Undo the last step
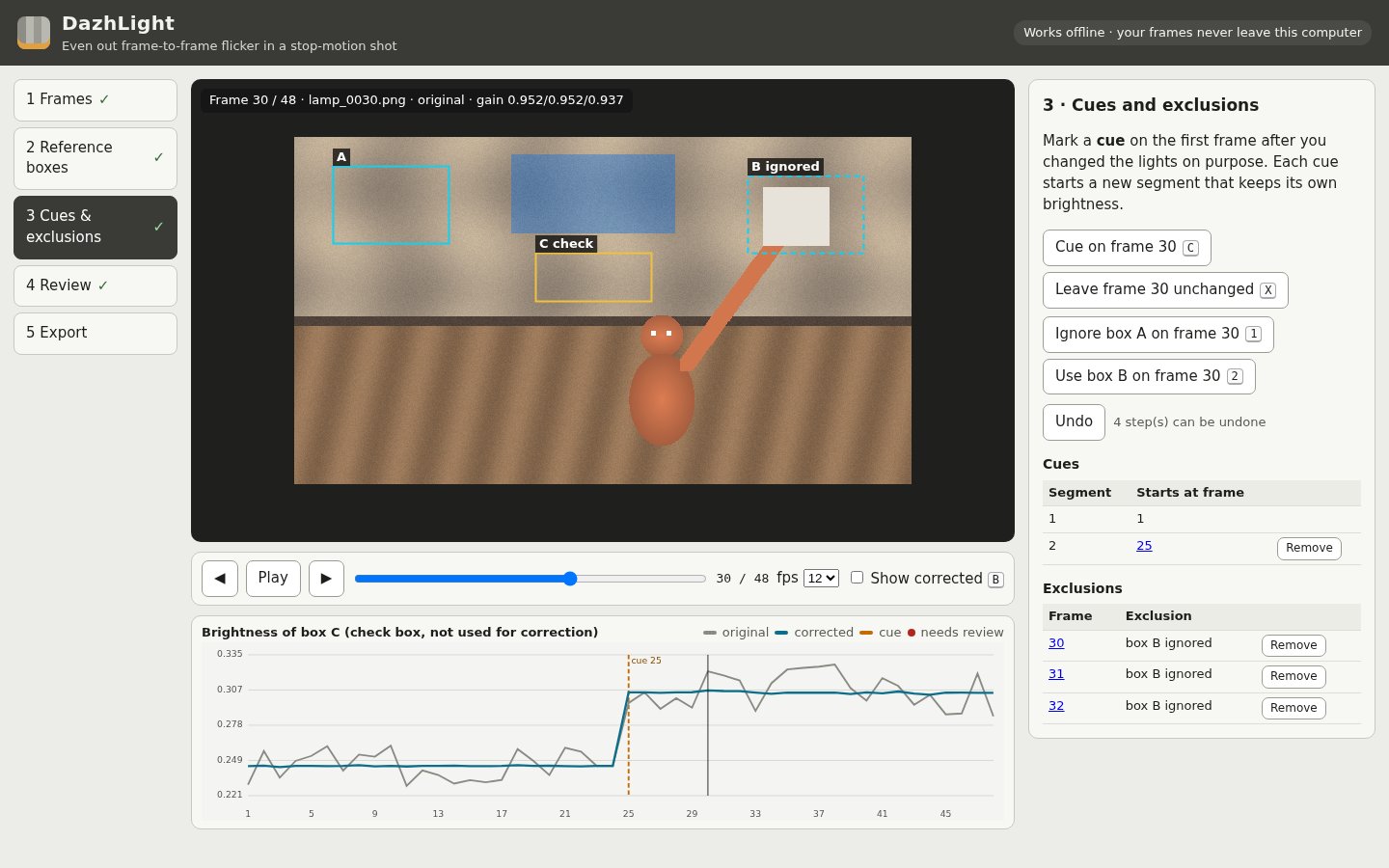The height and width of the screenshot is (868, 1389). [x=1074, y=422]
